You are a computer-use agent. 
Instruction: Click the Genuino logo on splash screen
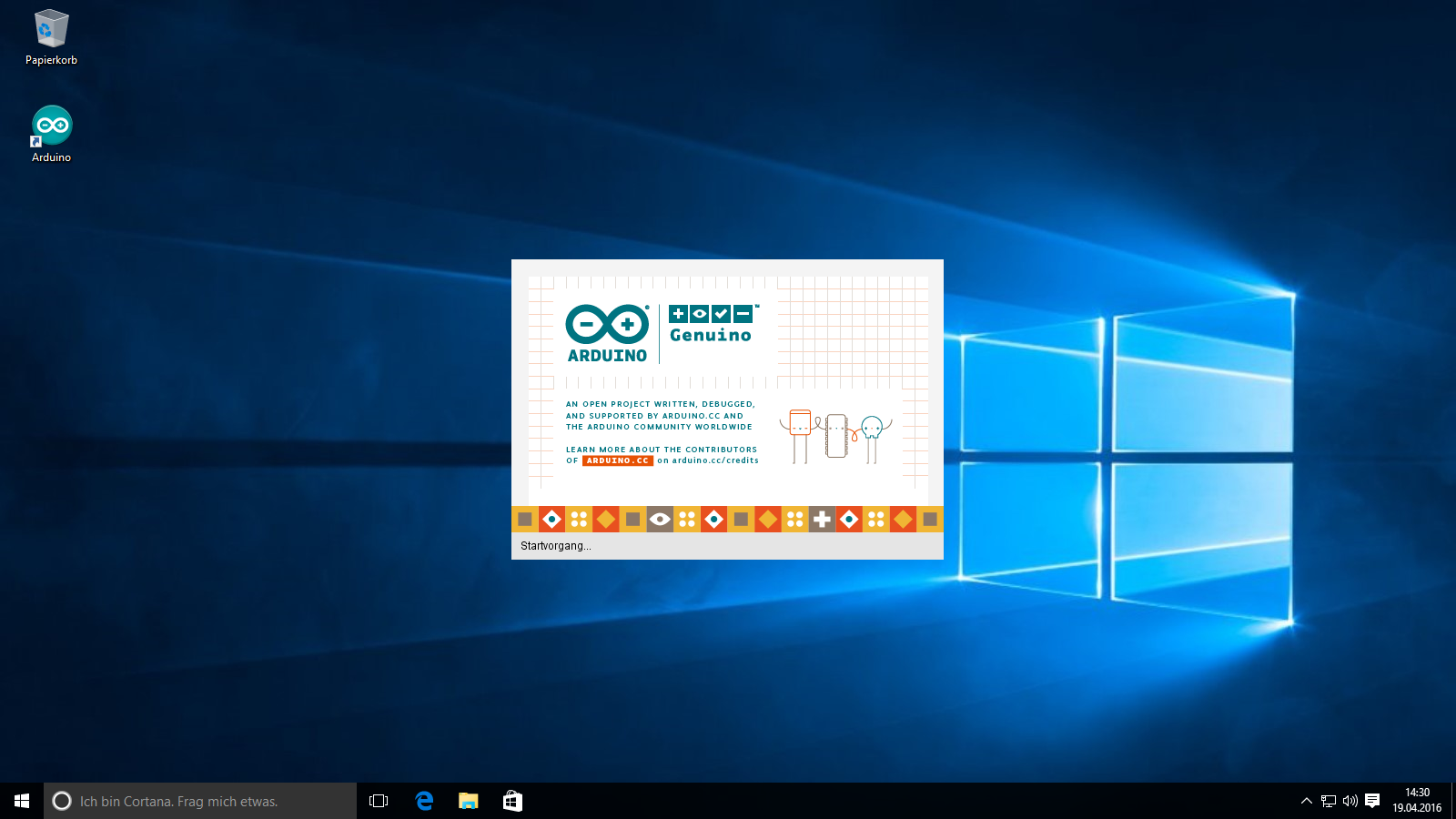point(712,325)
